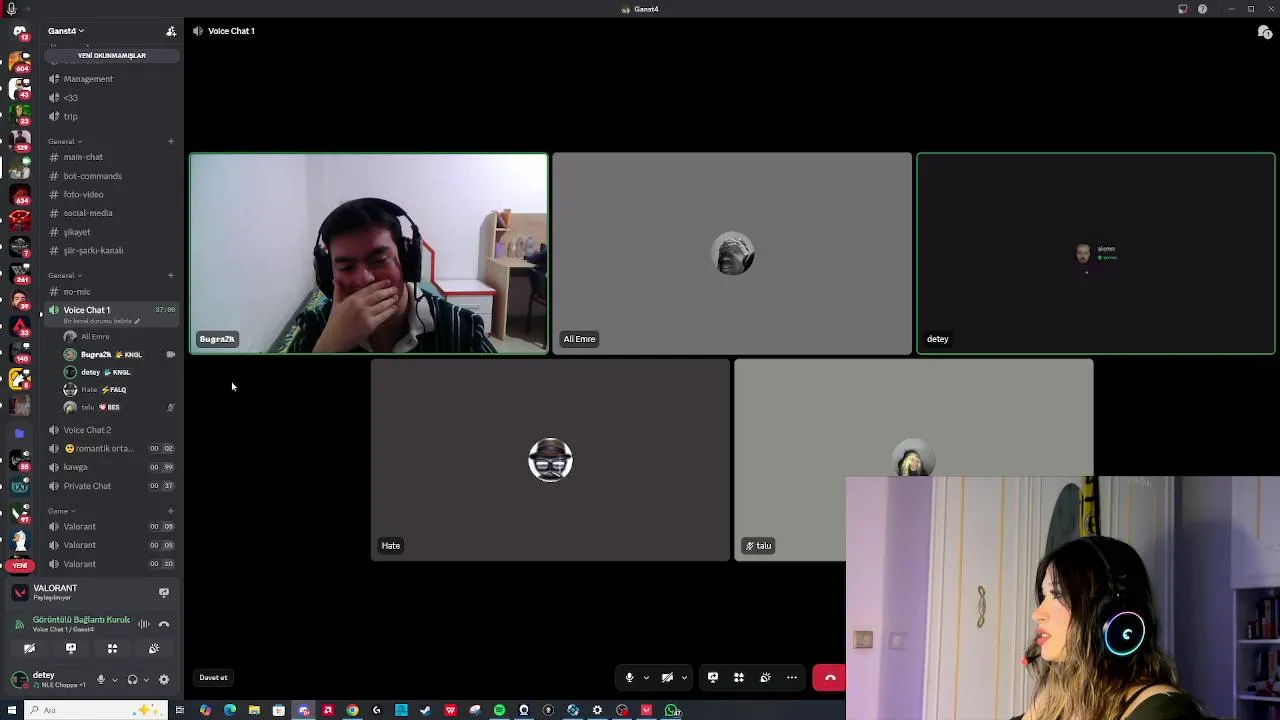The width and height of the screenshot is (1280, 720).
Task: Open soundboard icon in sidebar voice panel
Action: (154, 648)
